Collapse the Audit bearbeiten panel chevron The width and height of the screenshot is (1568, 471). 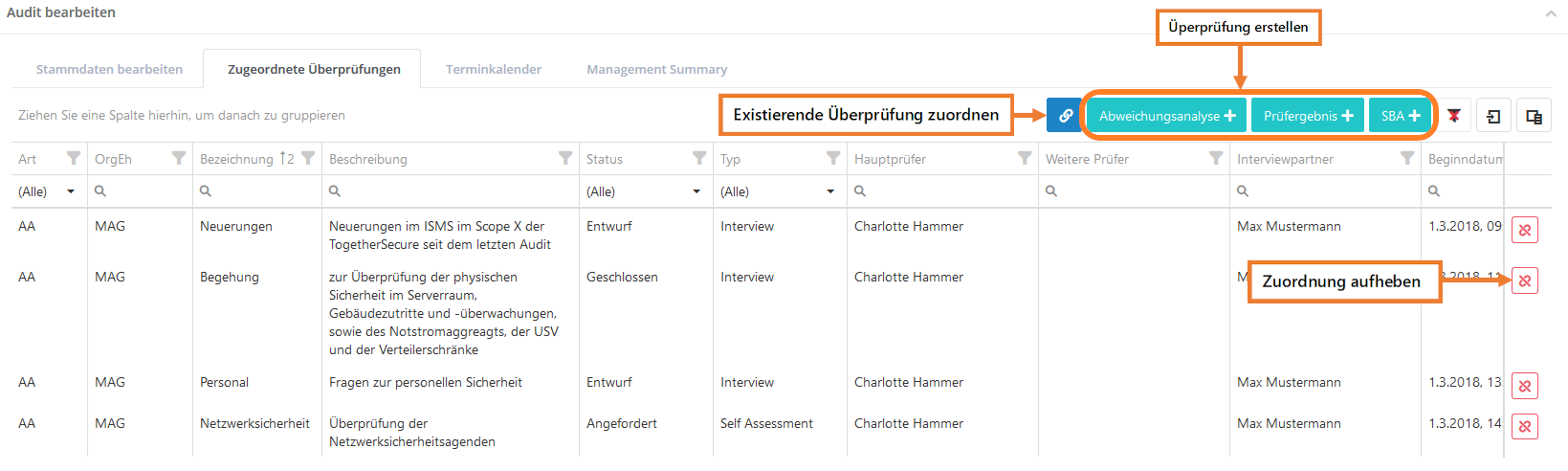click(x=1550, y=13)
